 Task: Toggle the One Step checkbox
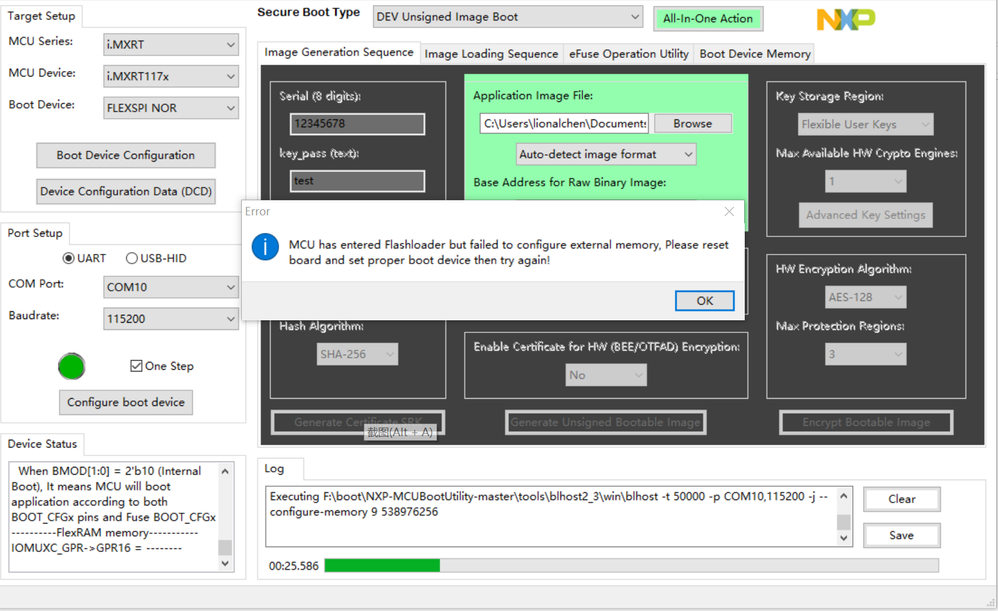(136, 366)
